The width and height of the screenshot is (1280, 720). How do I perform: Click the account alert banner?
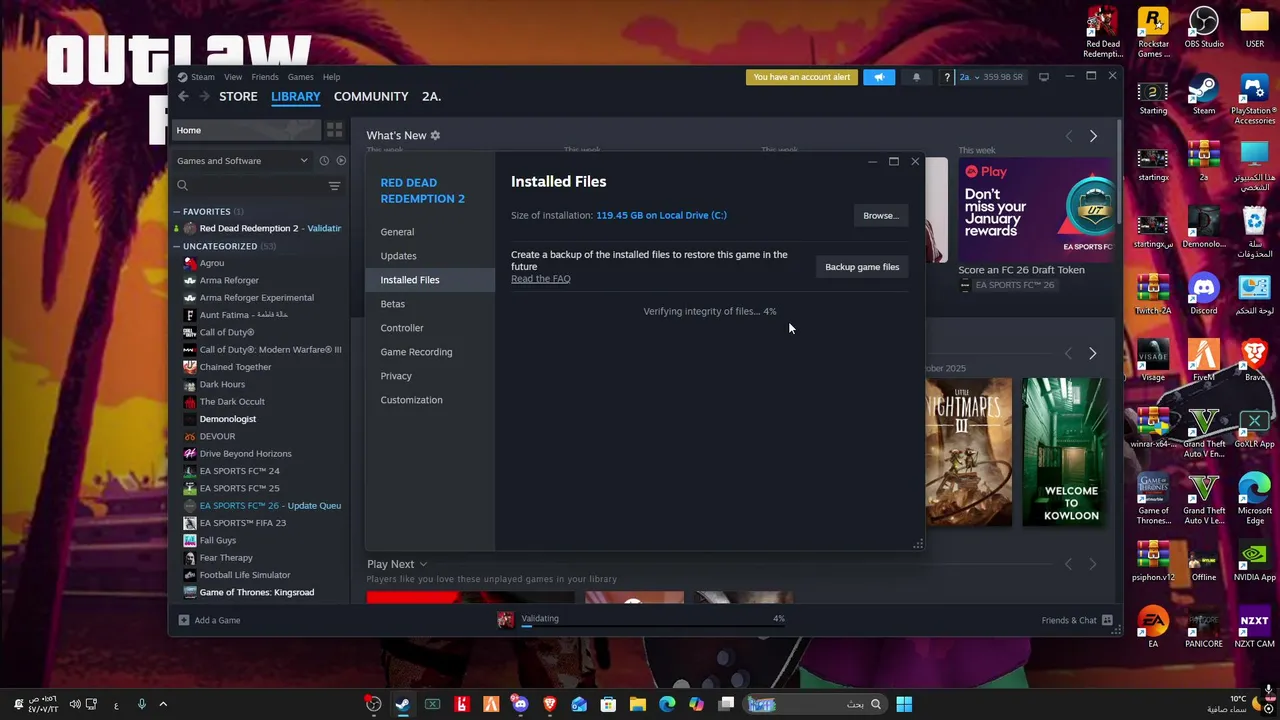tap(801, 77)
